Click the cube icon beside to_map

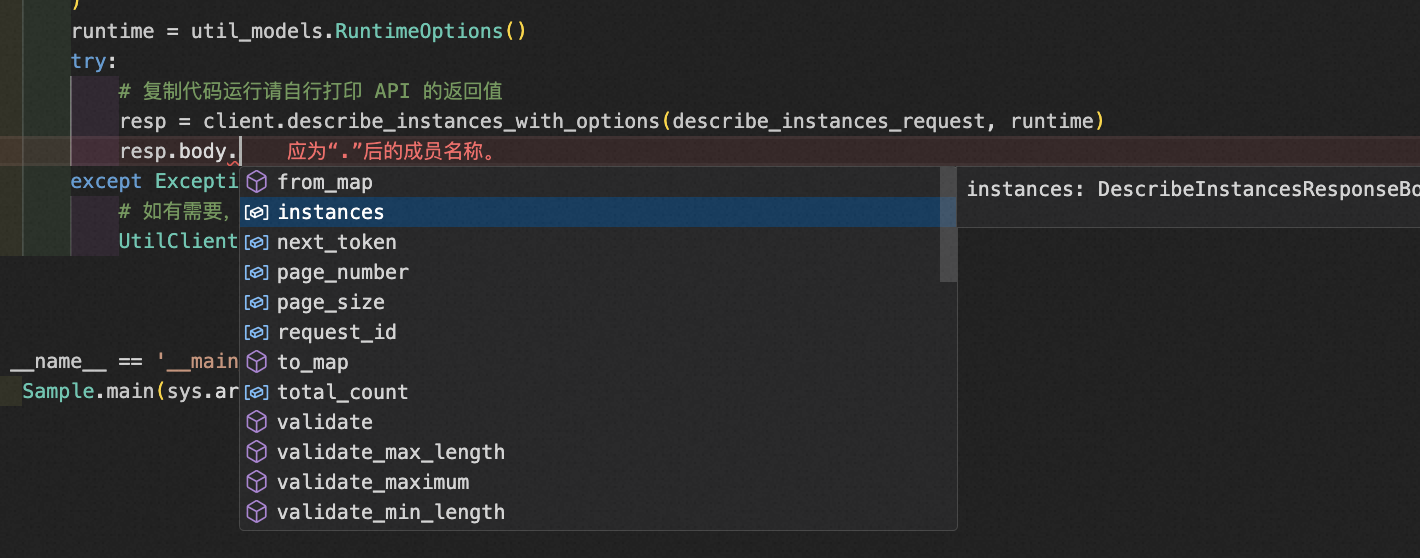257,362
